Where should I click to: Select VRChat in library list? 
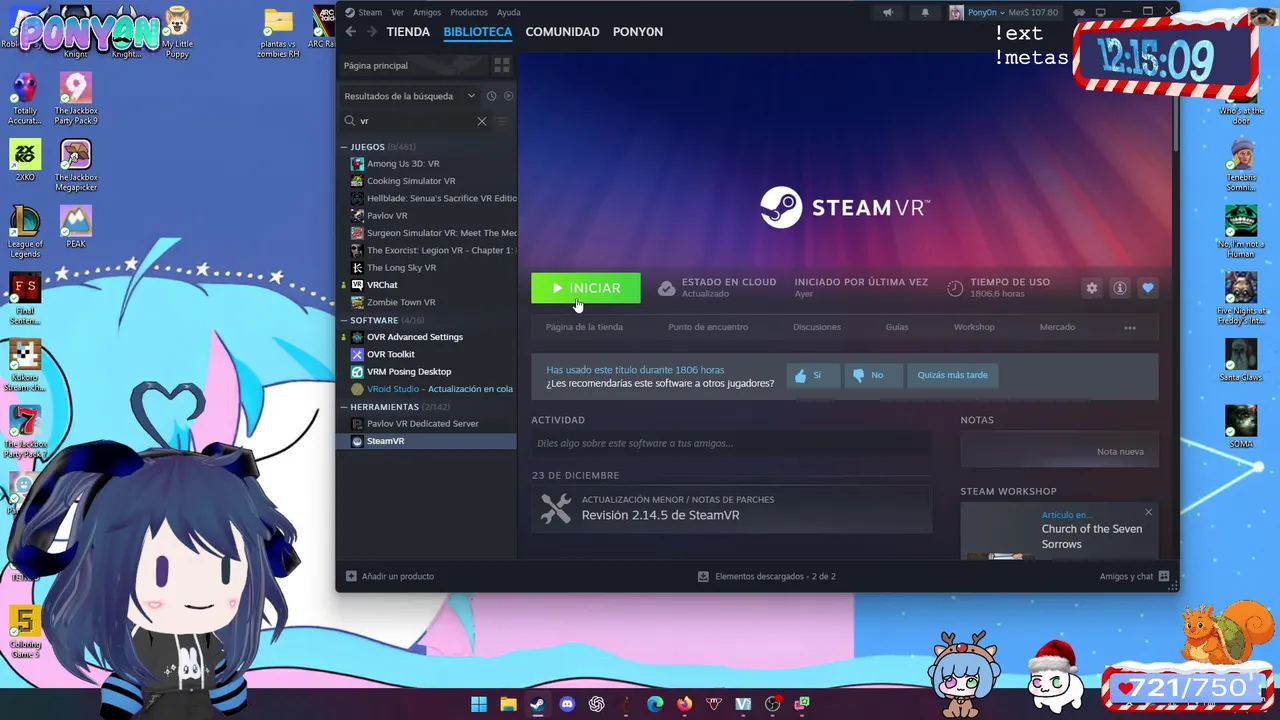coord(427,285)
